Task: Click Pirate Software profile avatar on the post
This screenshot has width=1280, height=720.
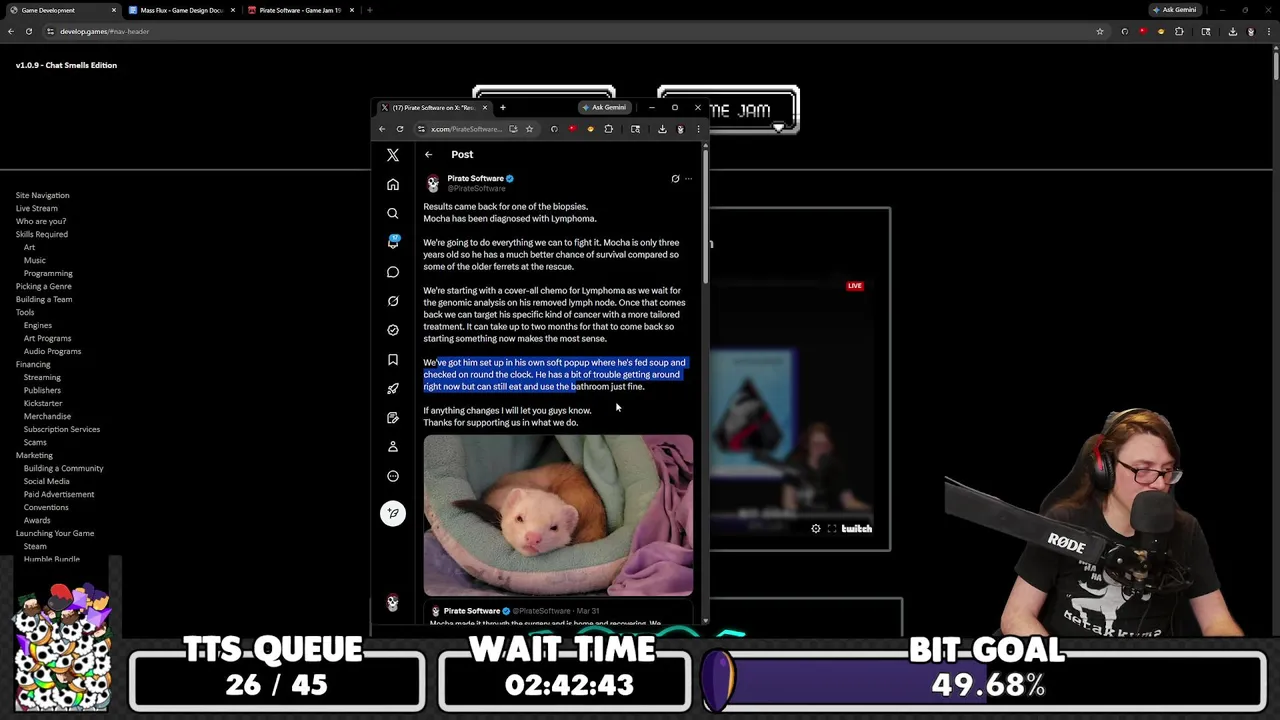Action: [x=433, y=183]
